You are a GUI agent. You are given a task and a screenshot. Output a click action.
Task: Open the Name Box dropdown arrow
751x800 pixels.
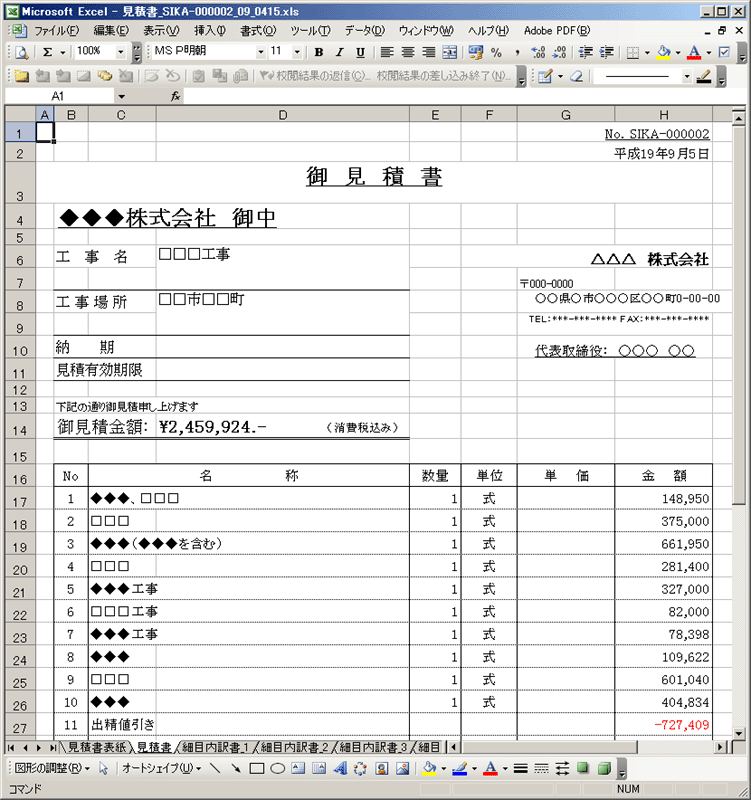pos(121,96)
